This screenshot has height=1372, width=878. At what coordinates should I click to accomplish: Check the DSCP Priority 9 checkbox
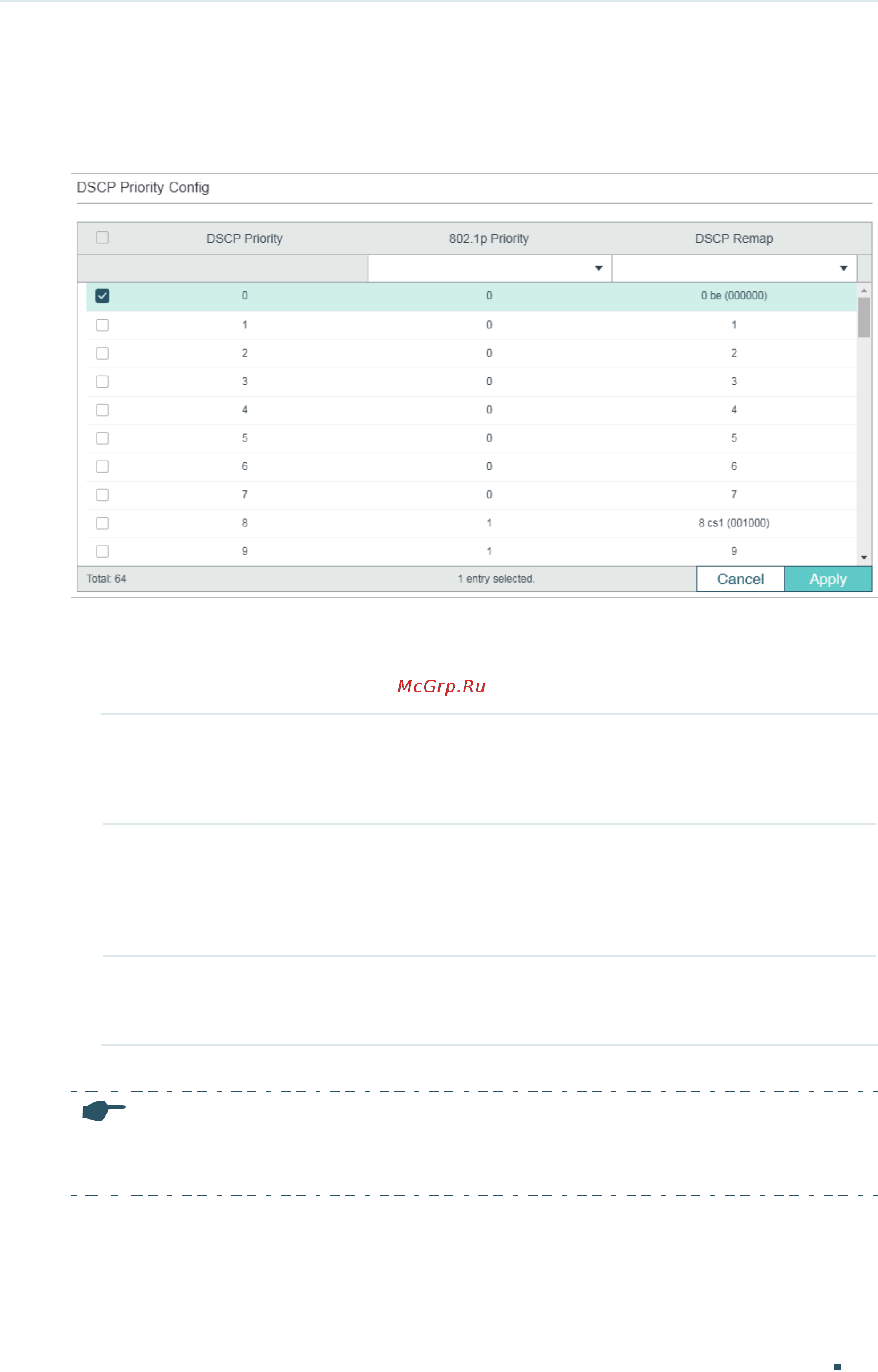point(102,550)
